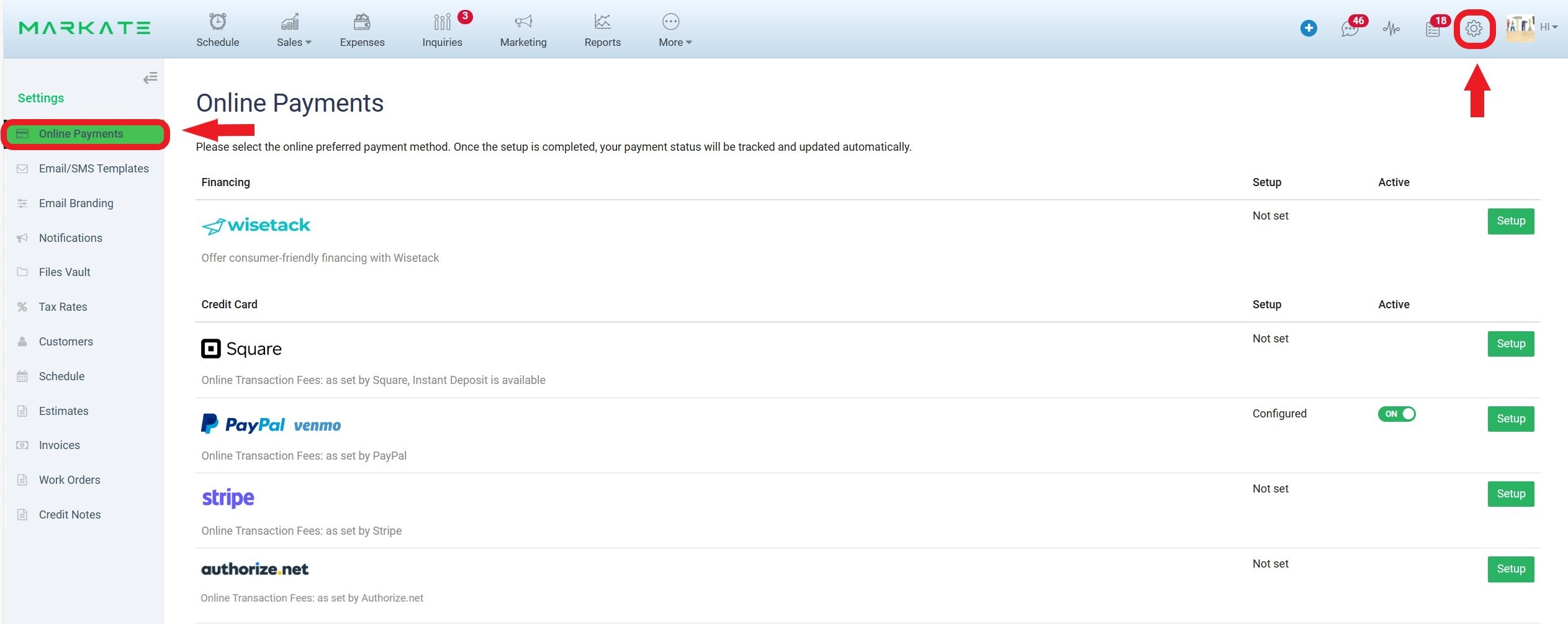Screen dimensions: 1568x624
Task: Click Setup button for Stripe
Action: pyautogui.click(x=1510, y=494)
